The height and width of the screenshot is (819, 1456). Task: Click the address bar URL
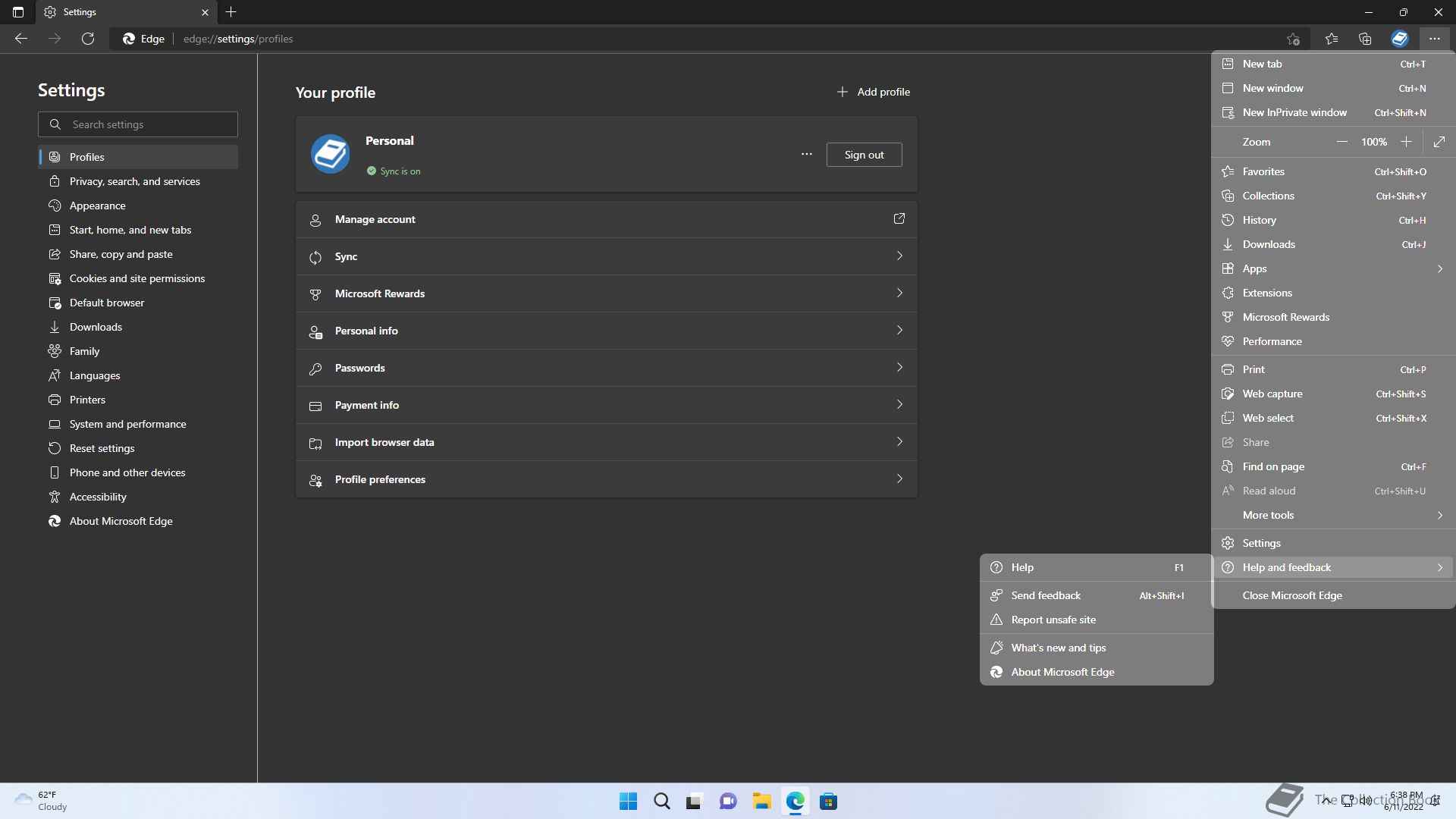click(x=238, y=39)
